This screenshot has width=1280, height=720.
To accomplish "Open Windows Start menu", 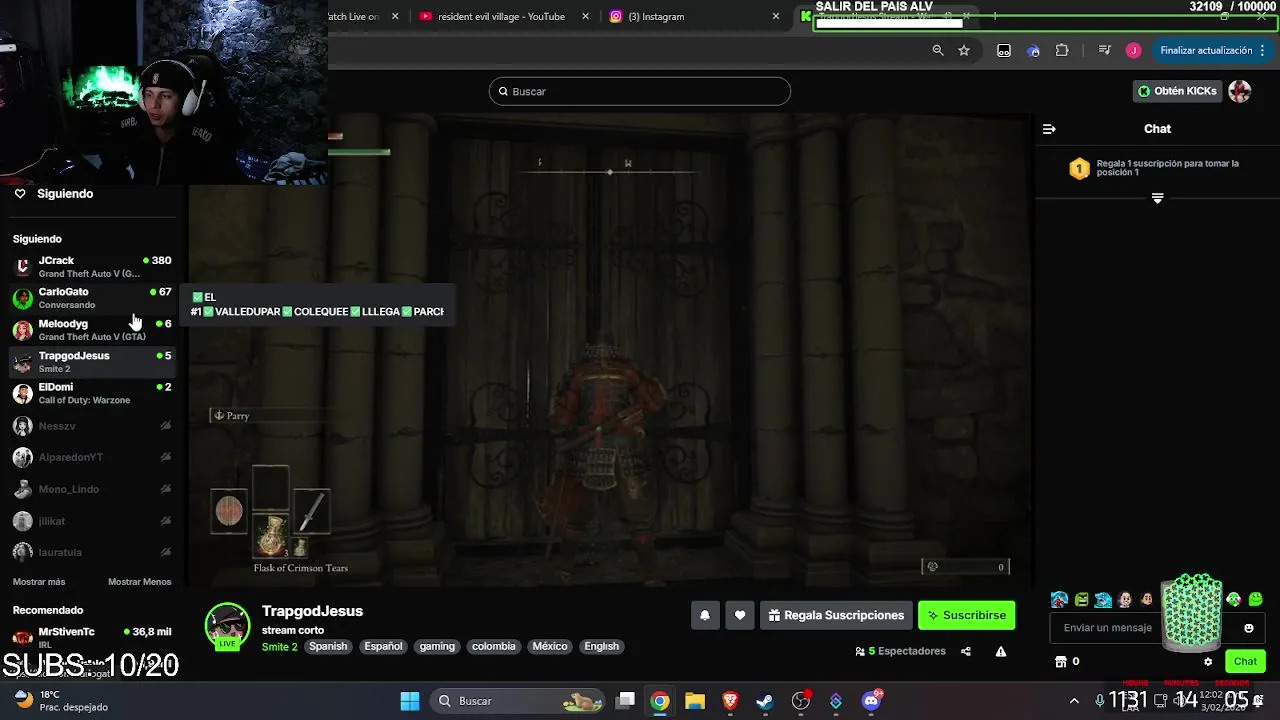I will 410,701.
